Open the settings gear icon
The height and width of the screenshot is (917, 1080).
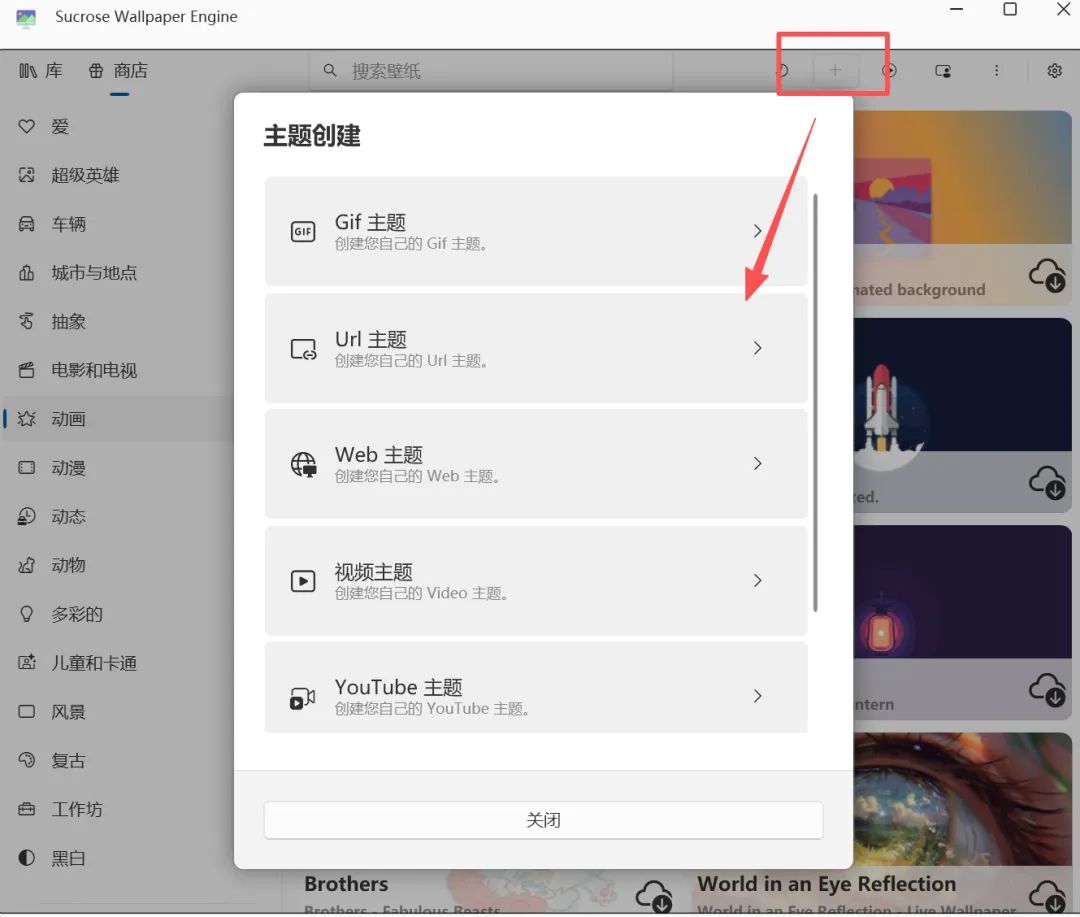pyautogui.click(x=1055, y=70)
